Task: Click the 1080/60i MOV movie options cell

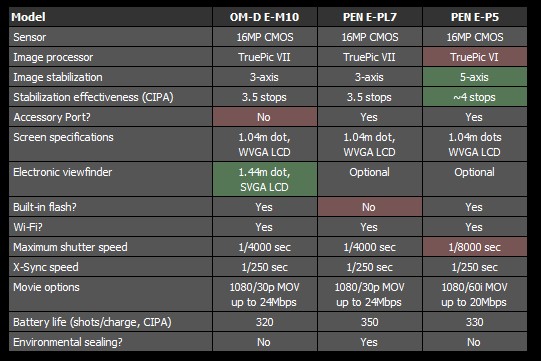Action: pos(475,294)
